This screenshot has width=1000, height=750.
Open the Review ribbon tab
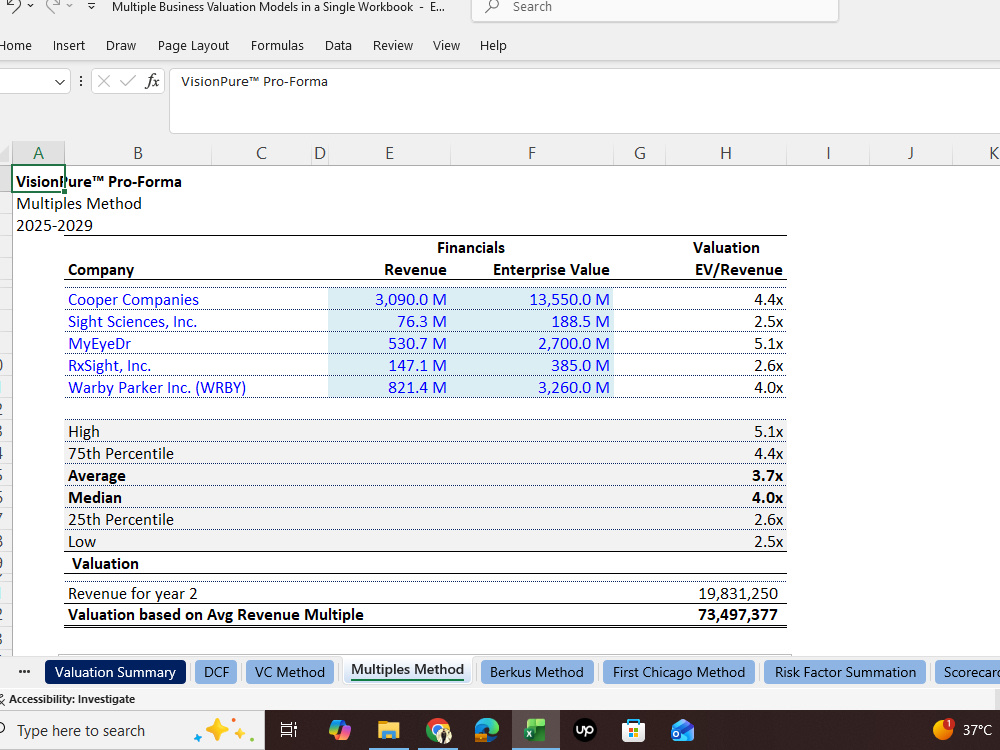tap(393, 46)
